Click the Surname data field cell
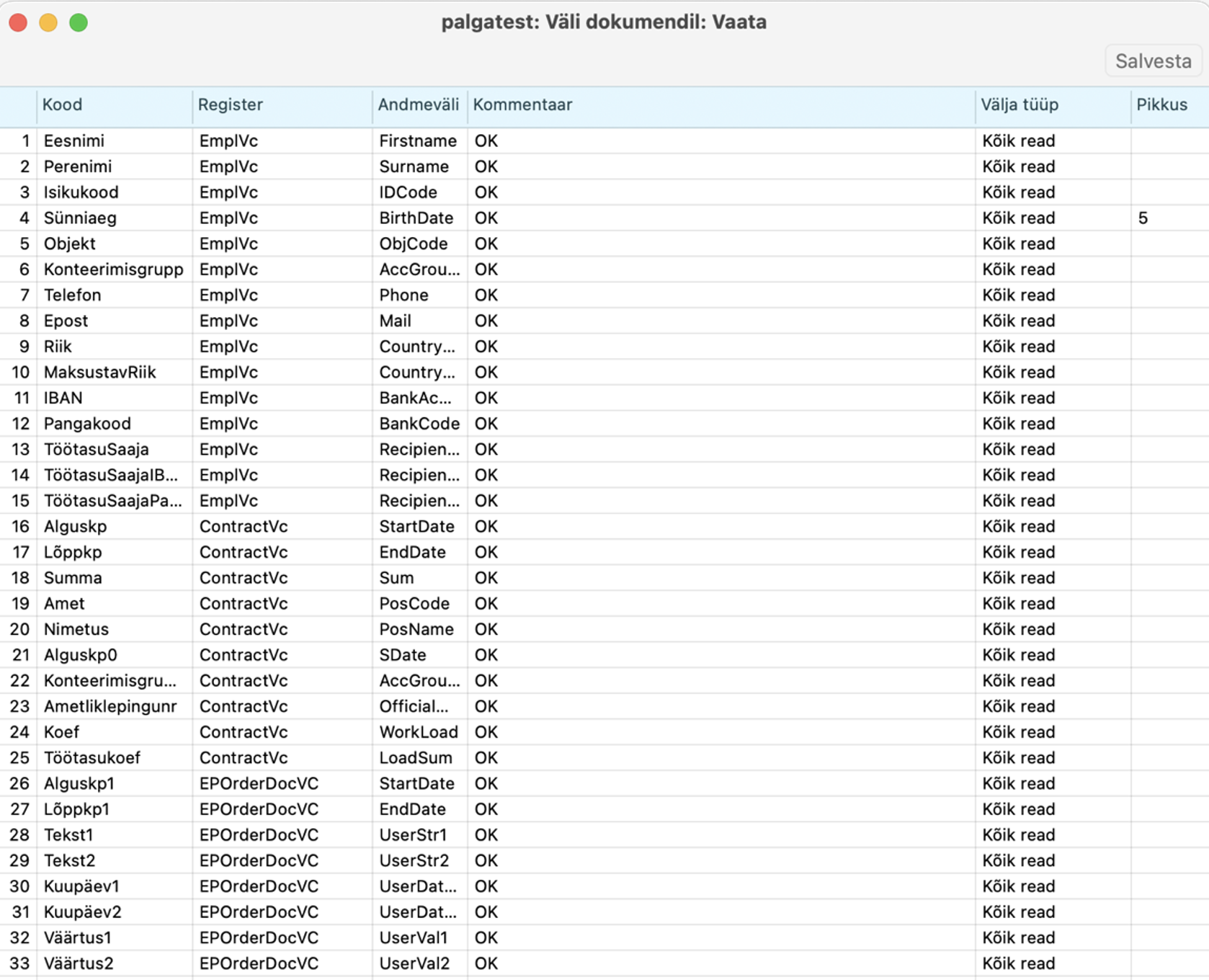The height and width of the screenshot is (980, 1209). coord(420,167)
